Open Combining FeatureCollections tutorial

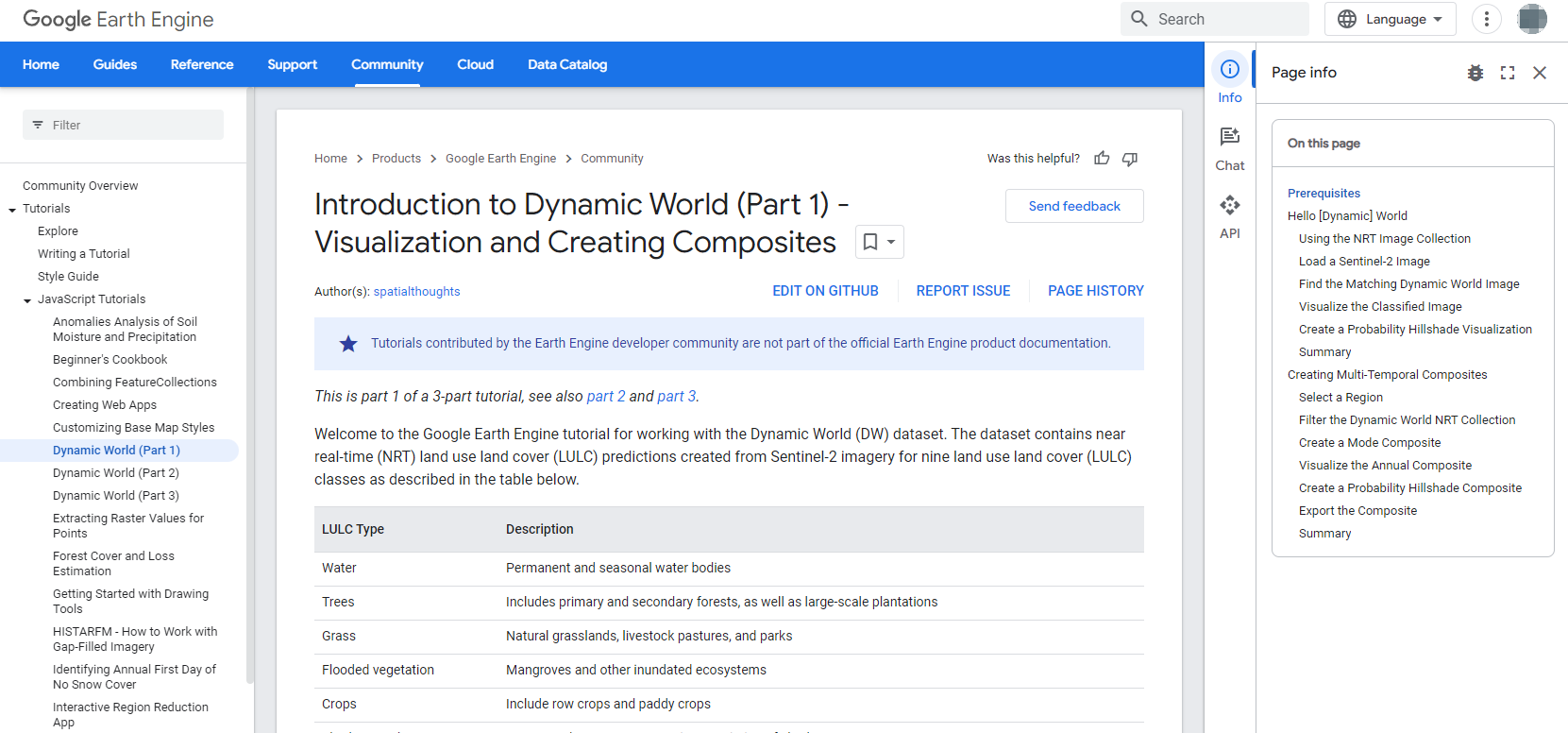click(x=135, y=383)
